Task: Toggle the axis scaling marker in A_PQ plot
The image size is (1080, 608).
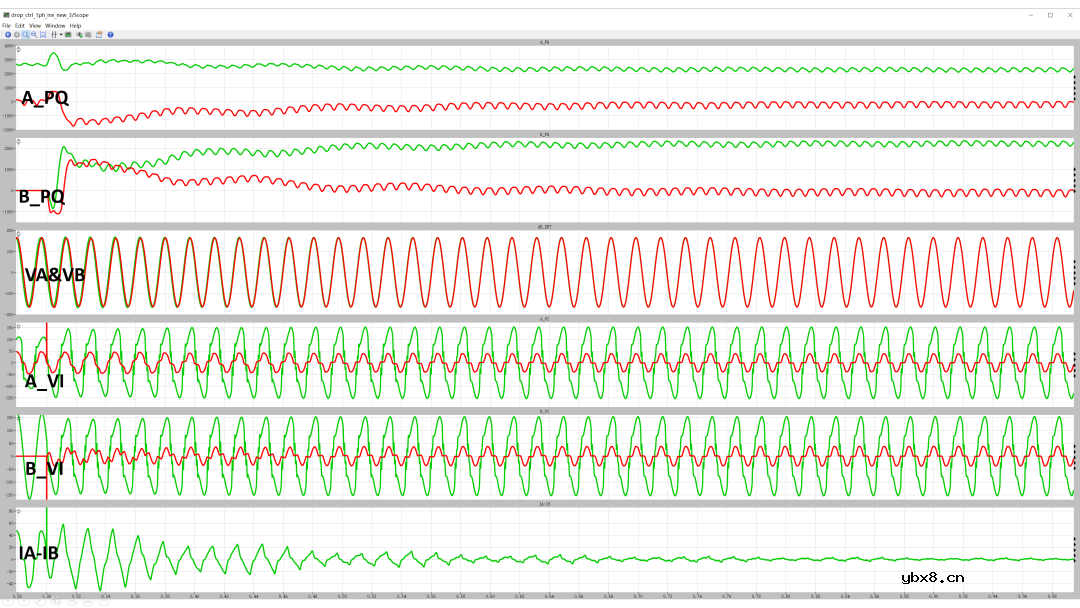Action: [19, 49]
